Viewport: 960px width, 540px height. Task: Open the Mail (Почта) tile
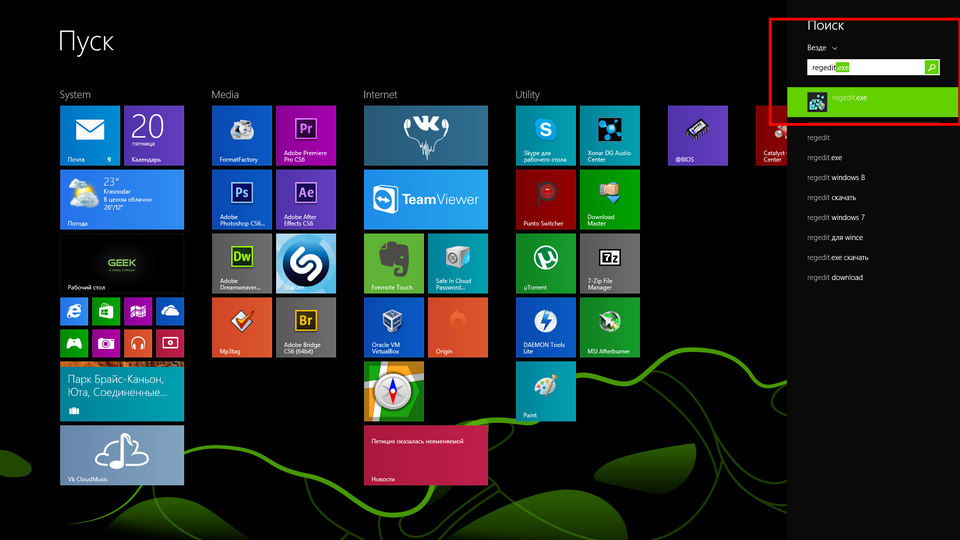90,135
